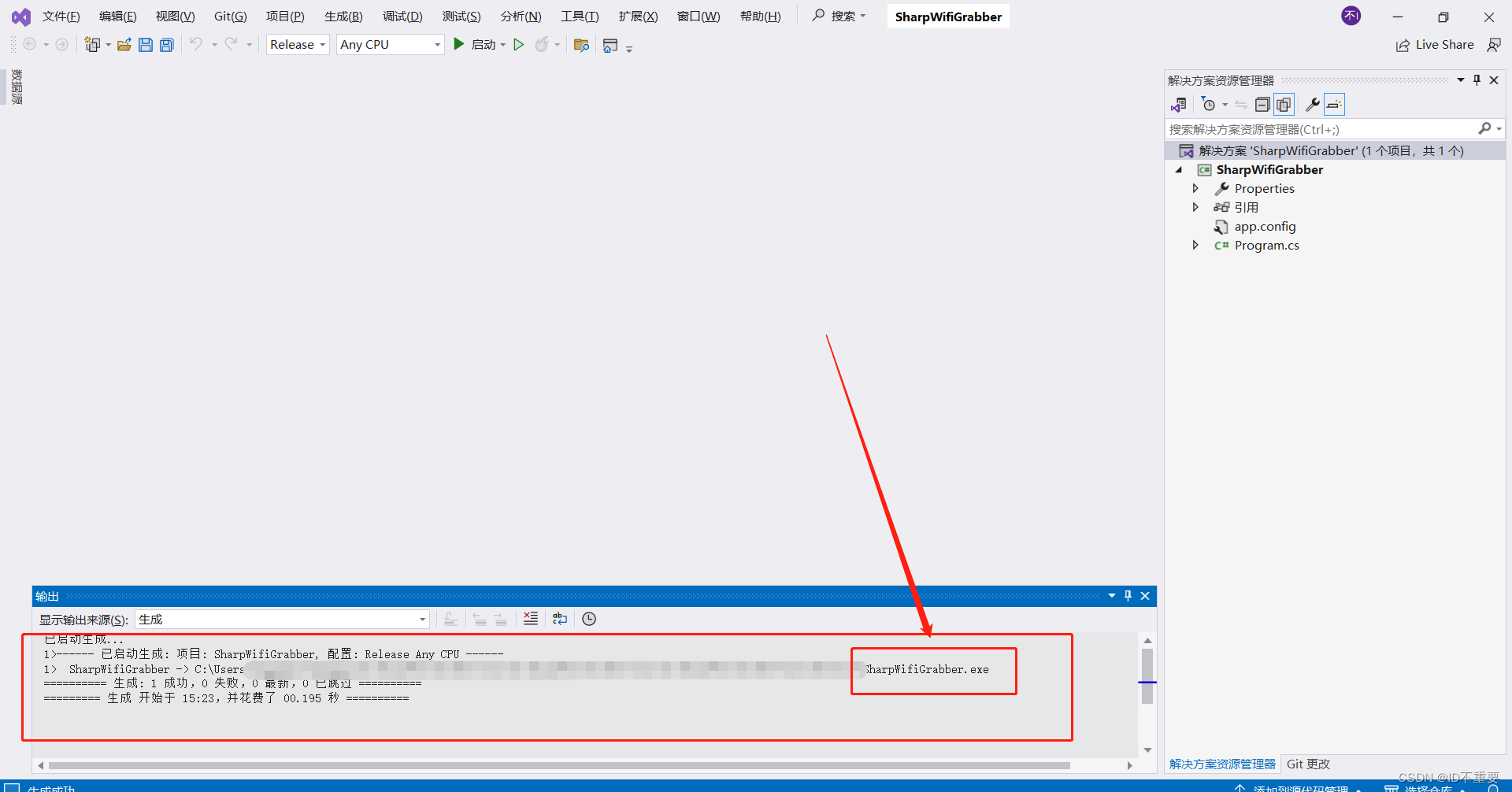This screenshot has height=792, width=1512.
Task: Open Solution Explorer window options dropdown
Action: pyautogui.click(x=1461, y=80)
